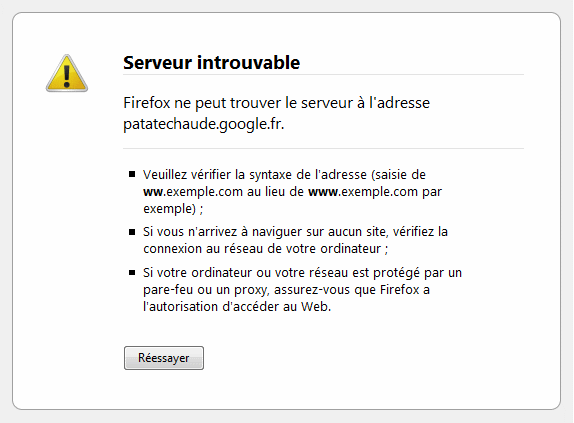Screen dimensions: 574x423
Task: Click the square bullet before Si vous n'arrivez
Action: [x=132, y=232]
